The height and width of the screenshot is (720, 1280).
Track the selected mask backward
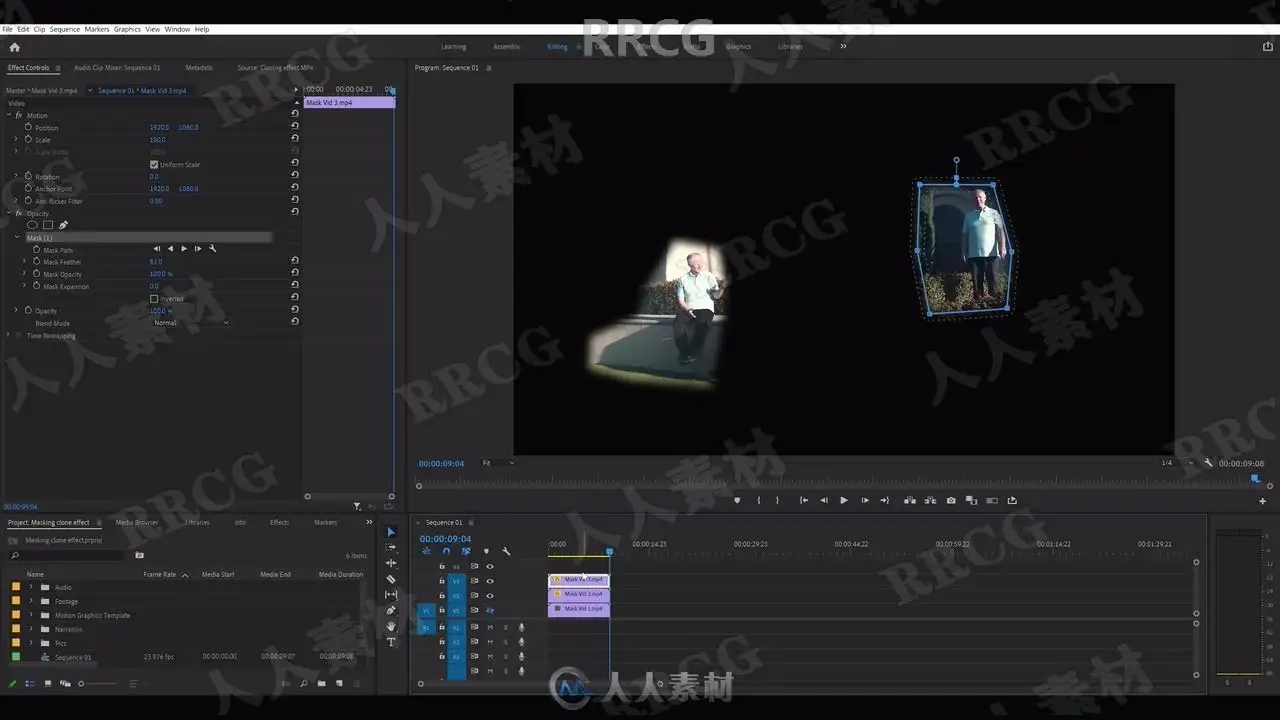tap(170, 249)
